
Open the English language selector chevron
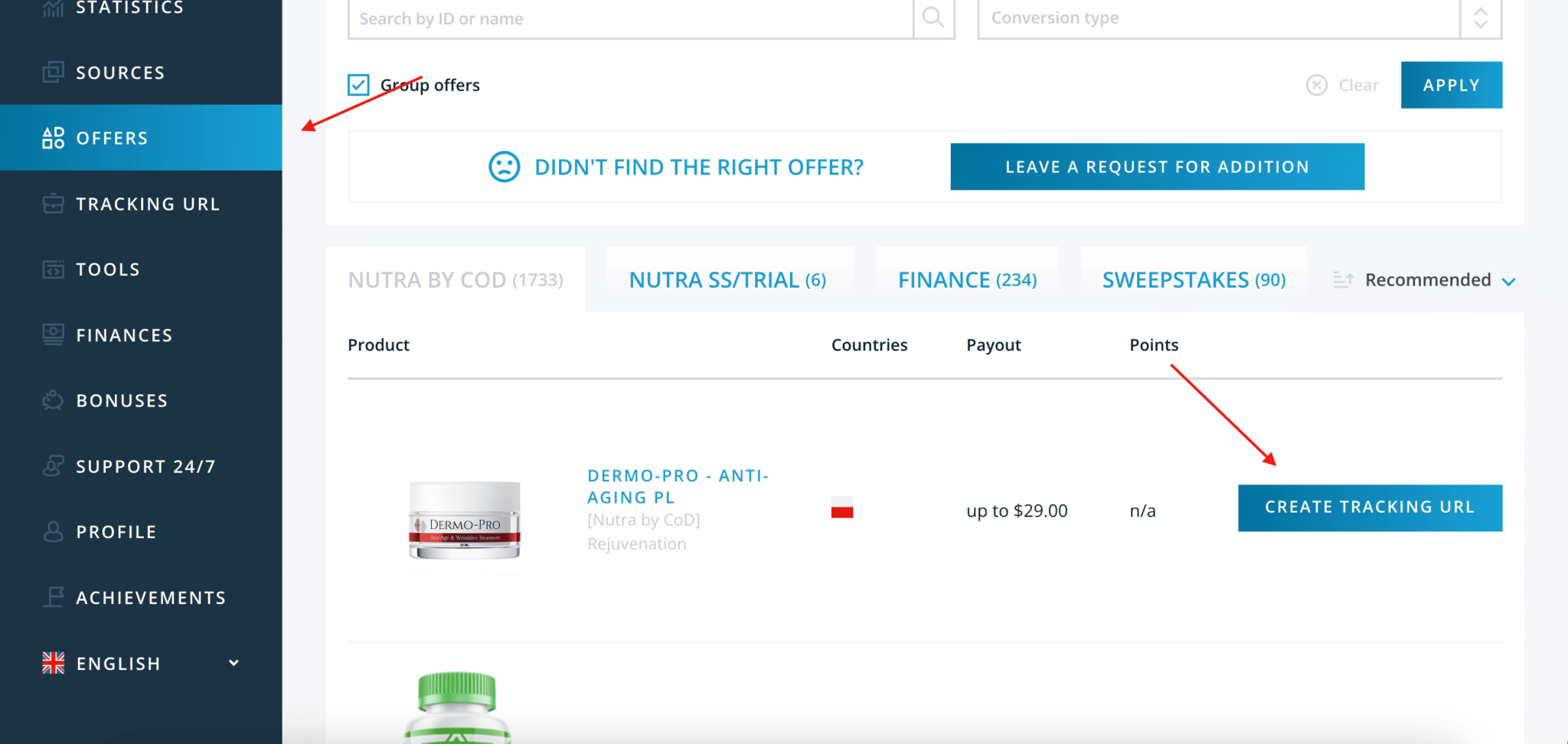[234, 663]
